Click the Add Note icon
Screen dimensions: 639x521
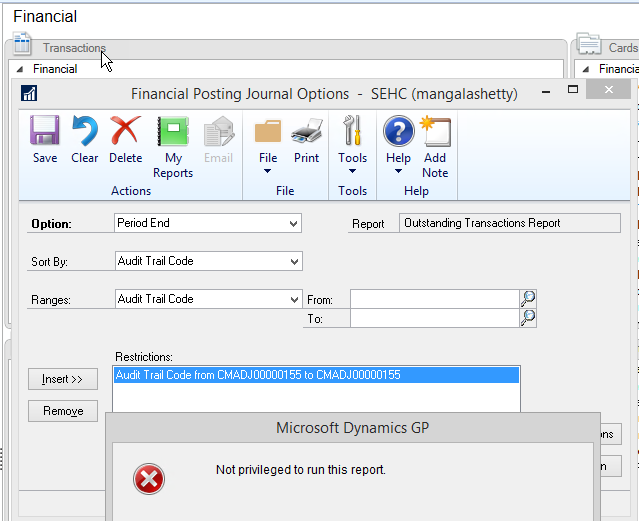pyautogui.click(x=435, y=131)
